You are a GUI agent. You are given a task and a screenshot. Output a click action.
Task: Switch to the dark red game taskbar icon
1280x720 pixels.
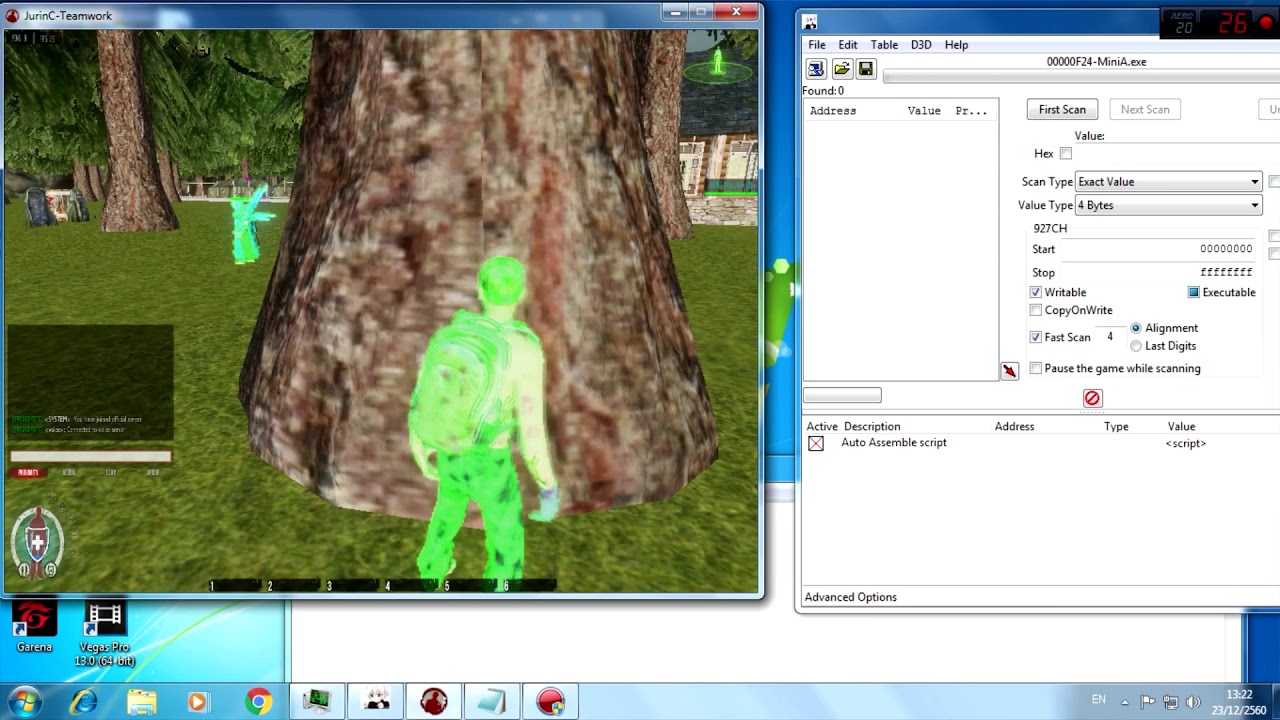[x=434, y=702]
